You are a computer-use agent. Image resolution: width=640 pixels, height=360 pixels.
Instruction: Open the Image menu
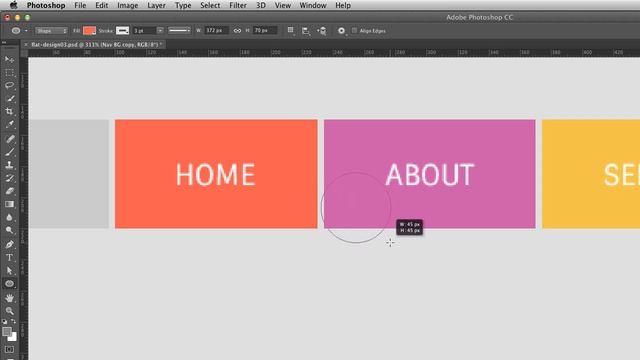click(128, 5)
